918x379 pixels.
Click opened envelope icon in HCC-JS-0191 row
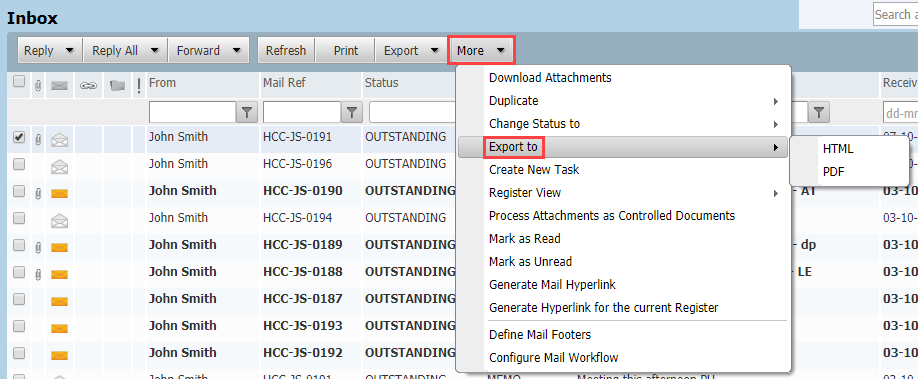coord(59,140)
